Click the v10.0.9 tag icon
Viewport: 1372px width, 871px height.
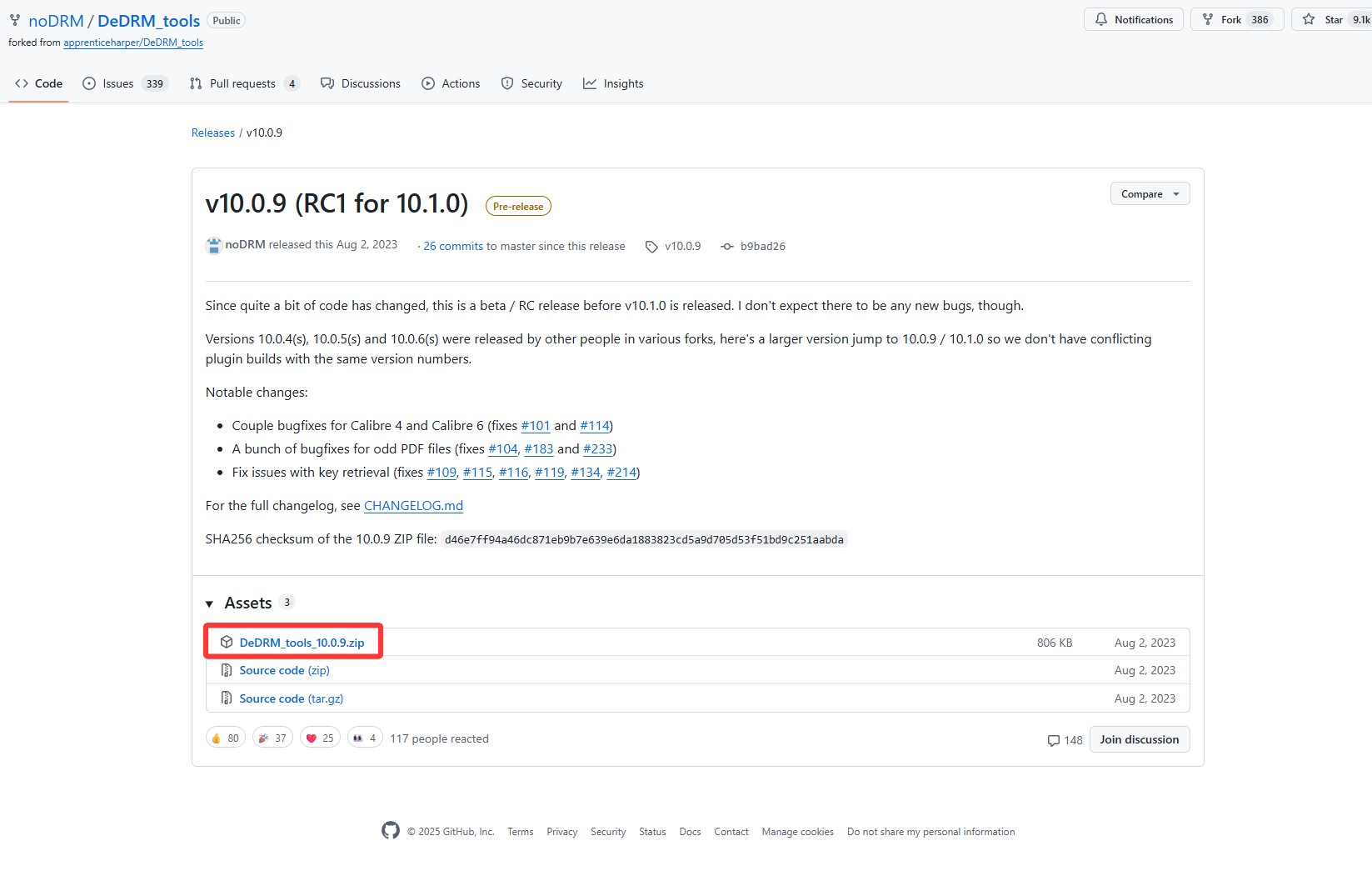point(651,247)
